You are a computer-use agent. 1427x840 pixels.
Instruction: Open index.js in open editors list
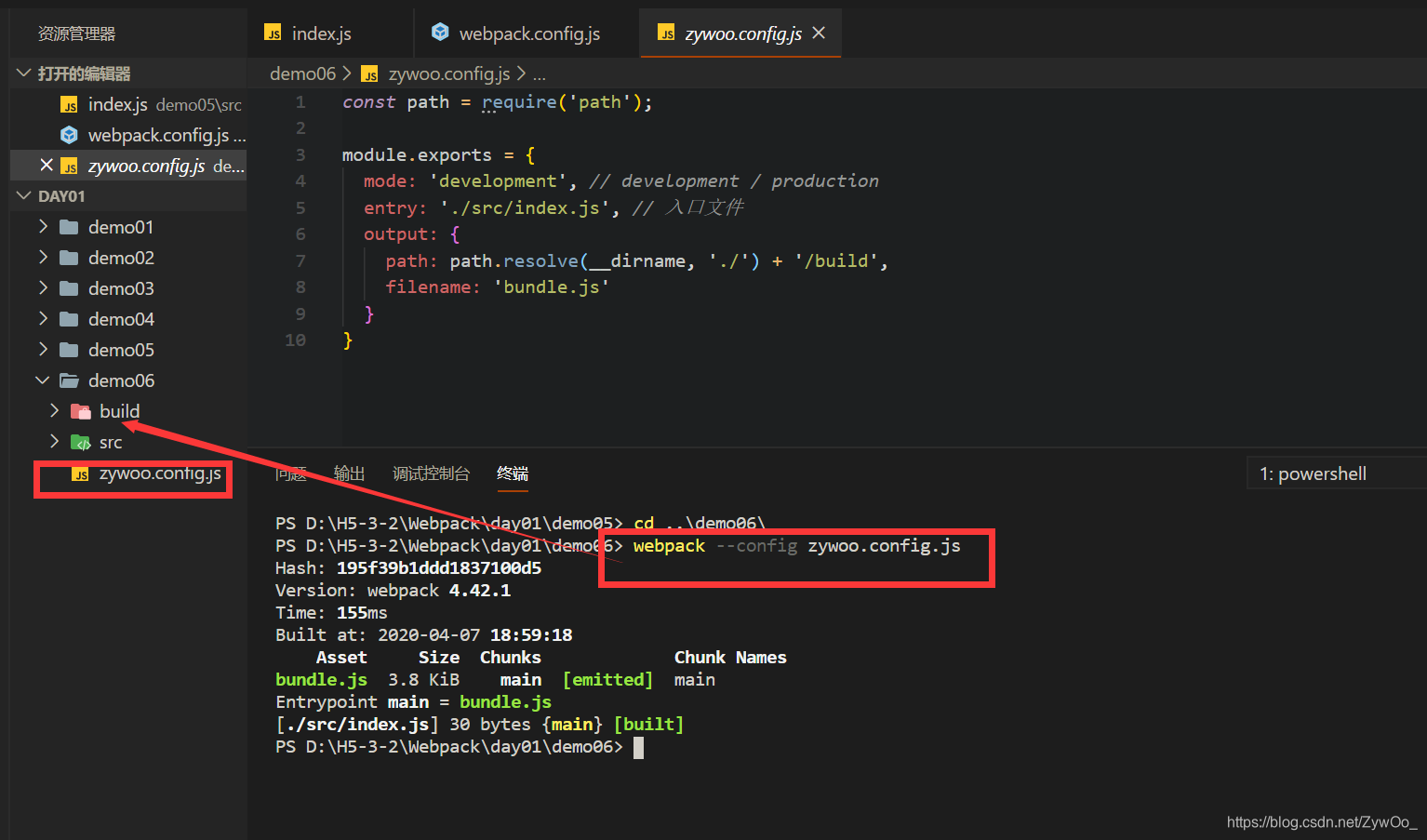(x=128, y=104)
